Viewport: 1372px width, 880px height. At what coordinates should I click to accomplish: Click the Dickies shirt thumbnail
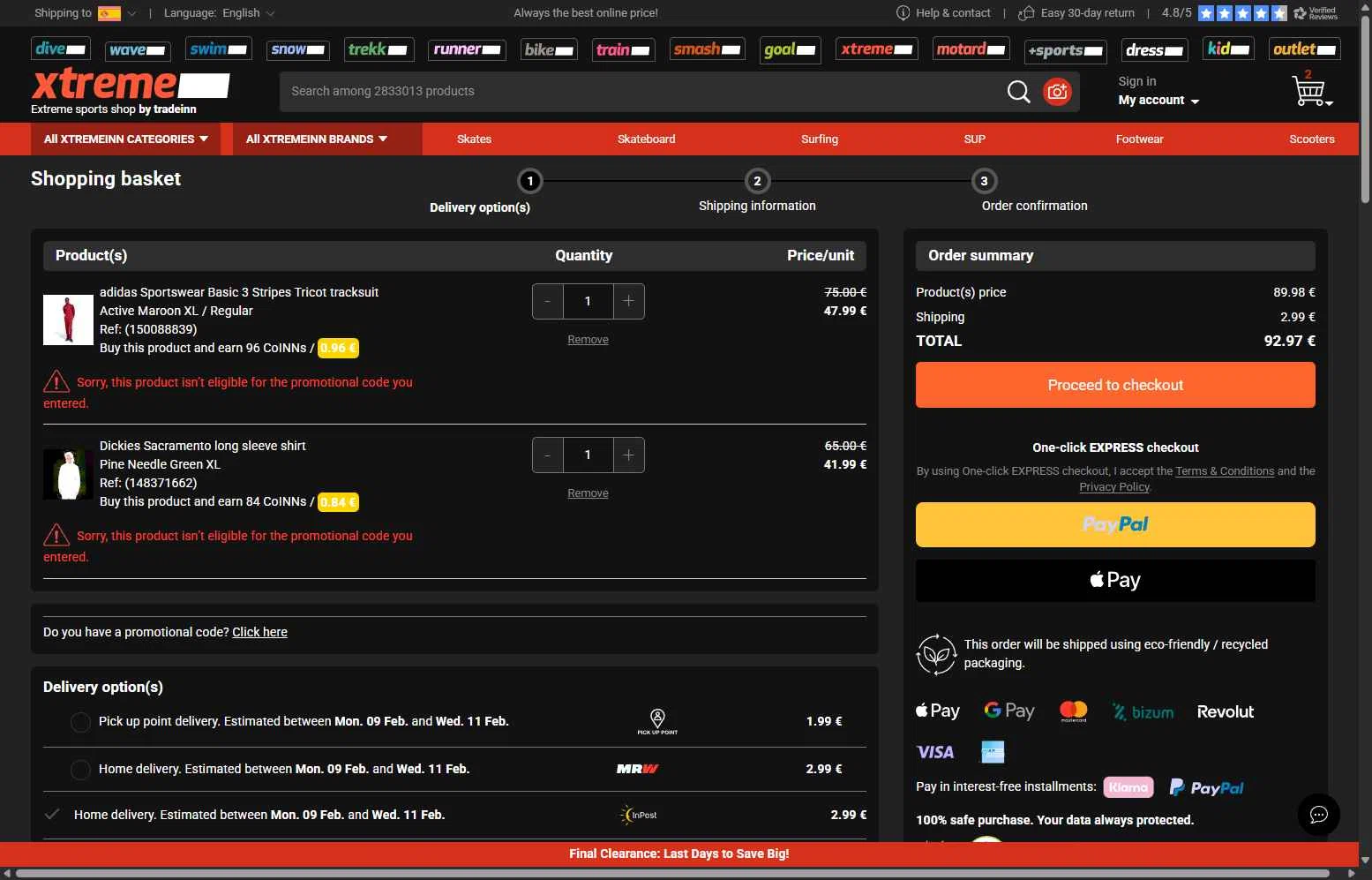[x=68, y=473]
